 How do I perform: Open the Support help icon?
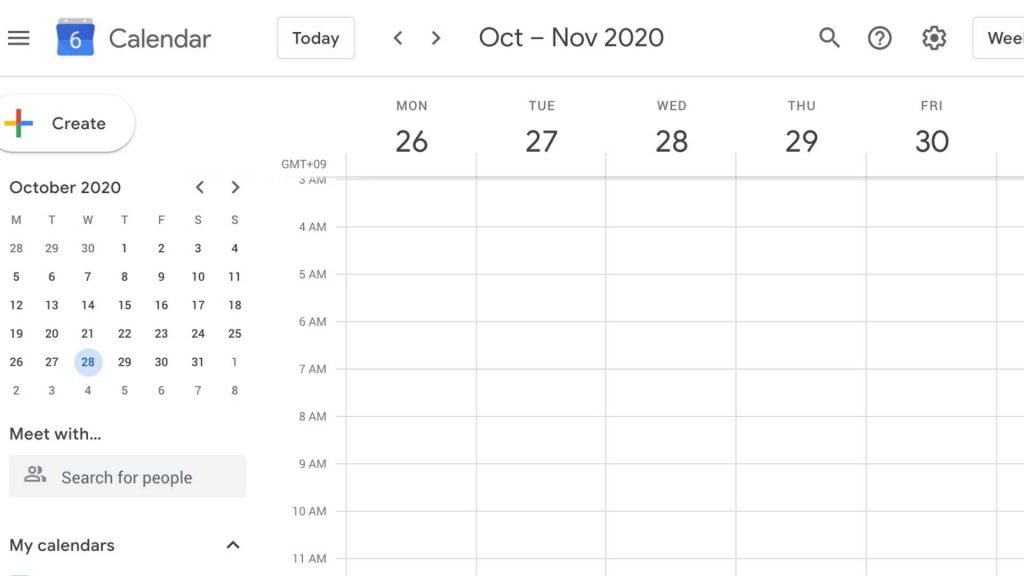coord(880,38)
